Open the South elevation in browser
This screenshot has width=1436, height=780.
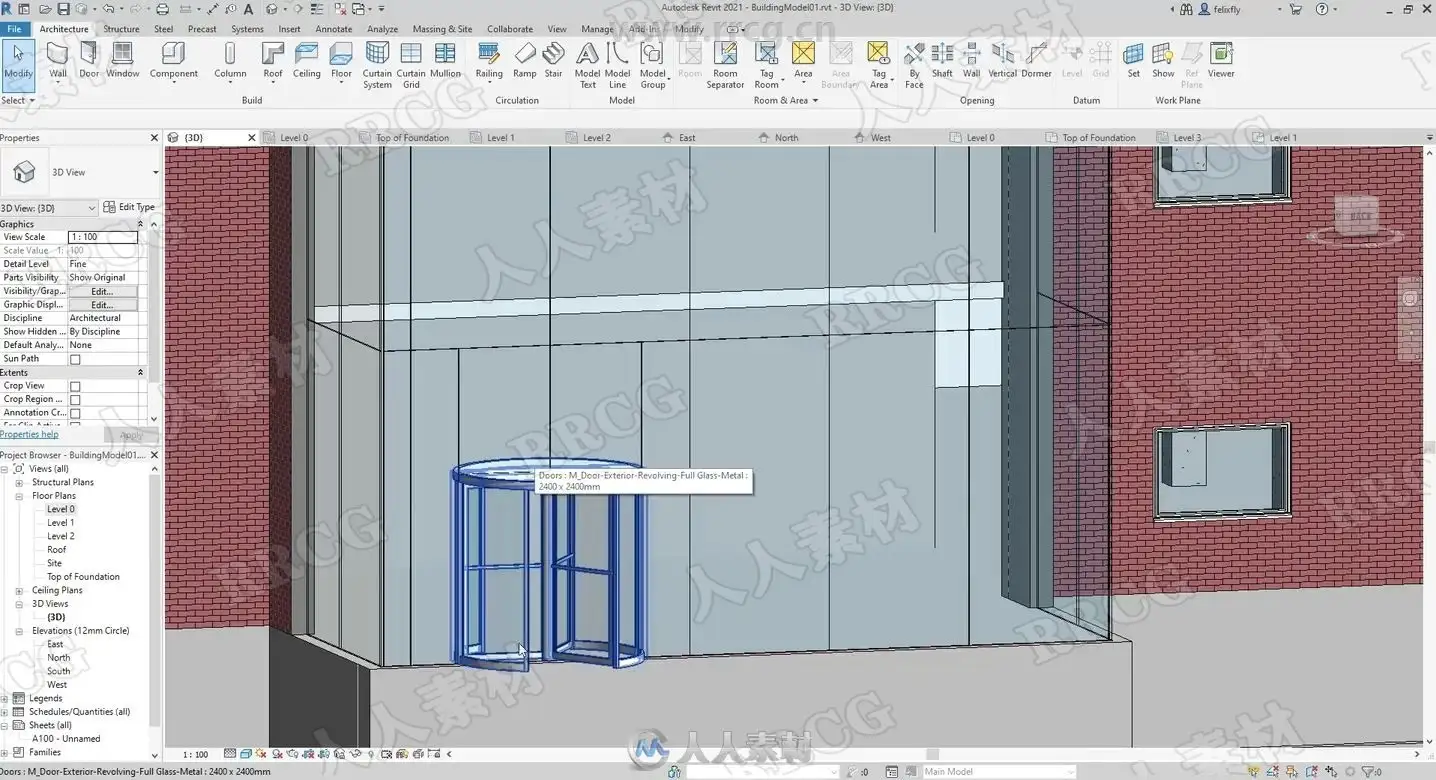coord(59,671)
